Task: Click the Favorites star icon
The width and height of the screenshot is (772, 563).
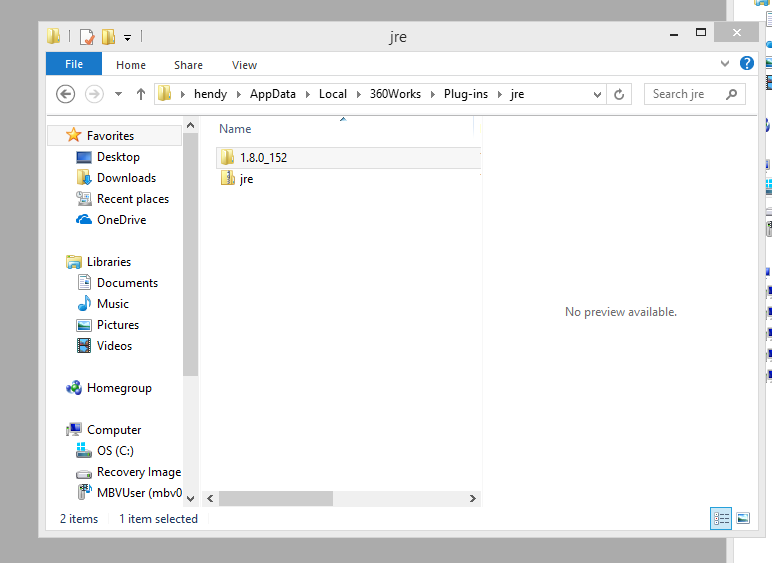Action: click(x=73, y=135)
